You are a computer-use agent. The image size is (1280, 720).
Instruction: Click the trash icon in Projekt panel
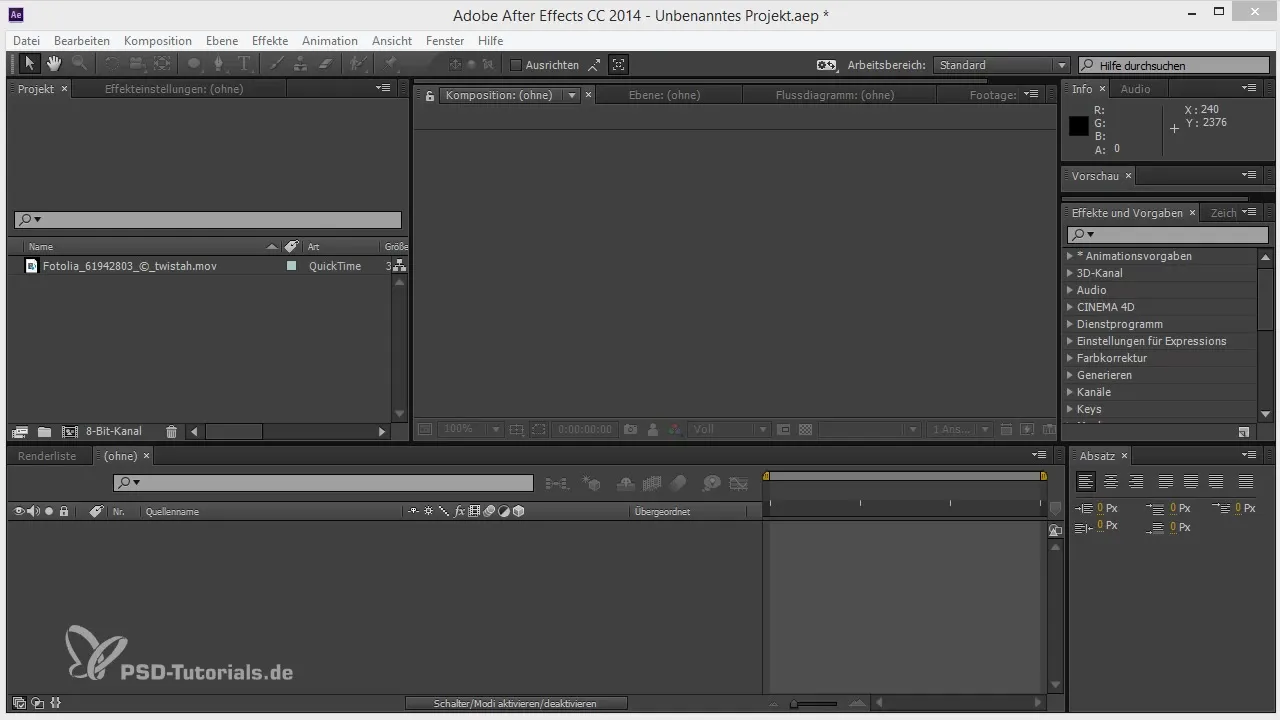pyautogui.click(x=171, y=432)
